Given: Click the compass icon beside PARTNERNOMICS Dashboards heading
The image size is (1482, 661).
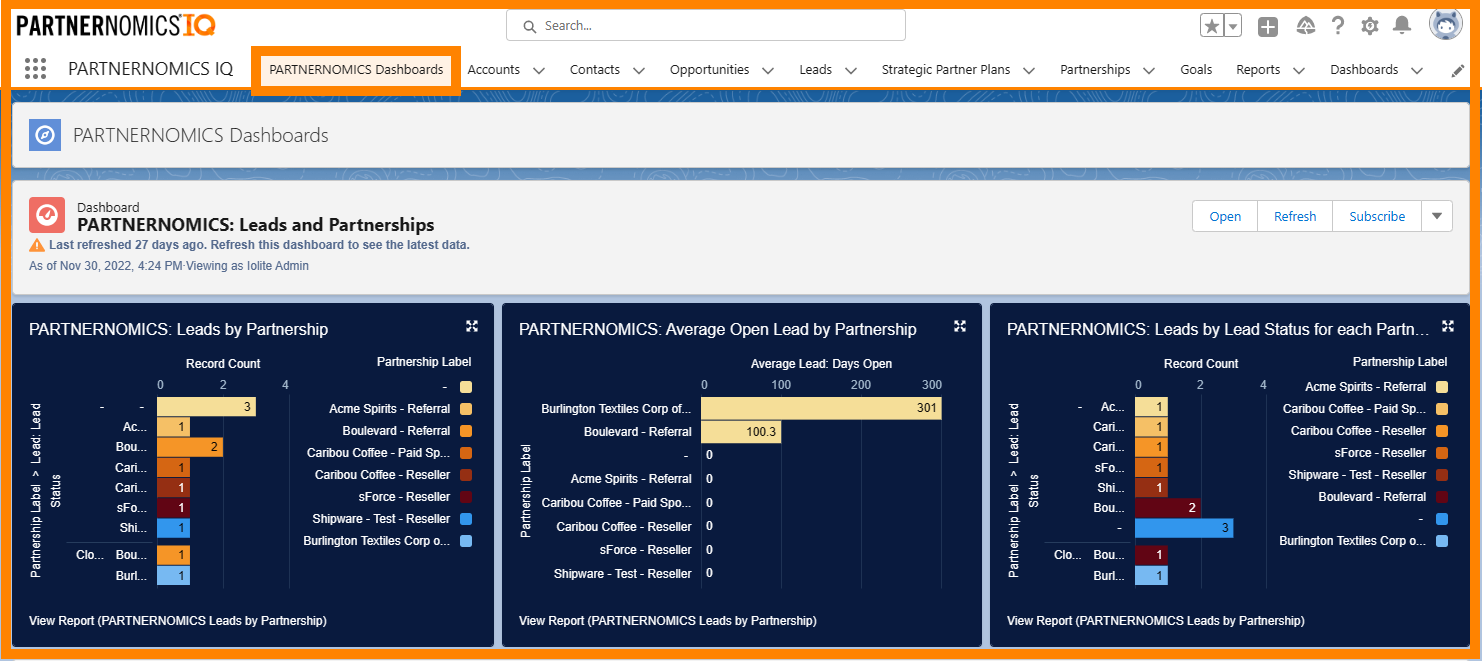Looking at the screenshot, I should (x=45, y=135).
